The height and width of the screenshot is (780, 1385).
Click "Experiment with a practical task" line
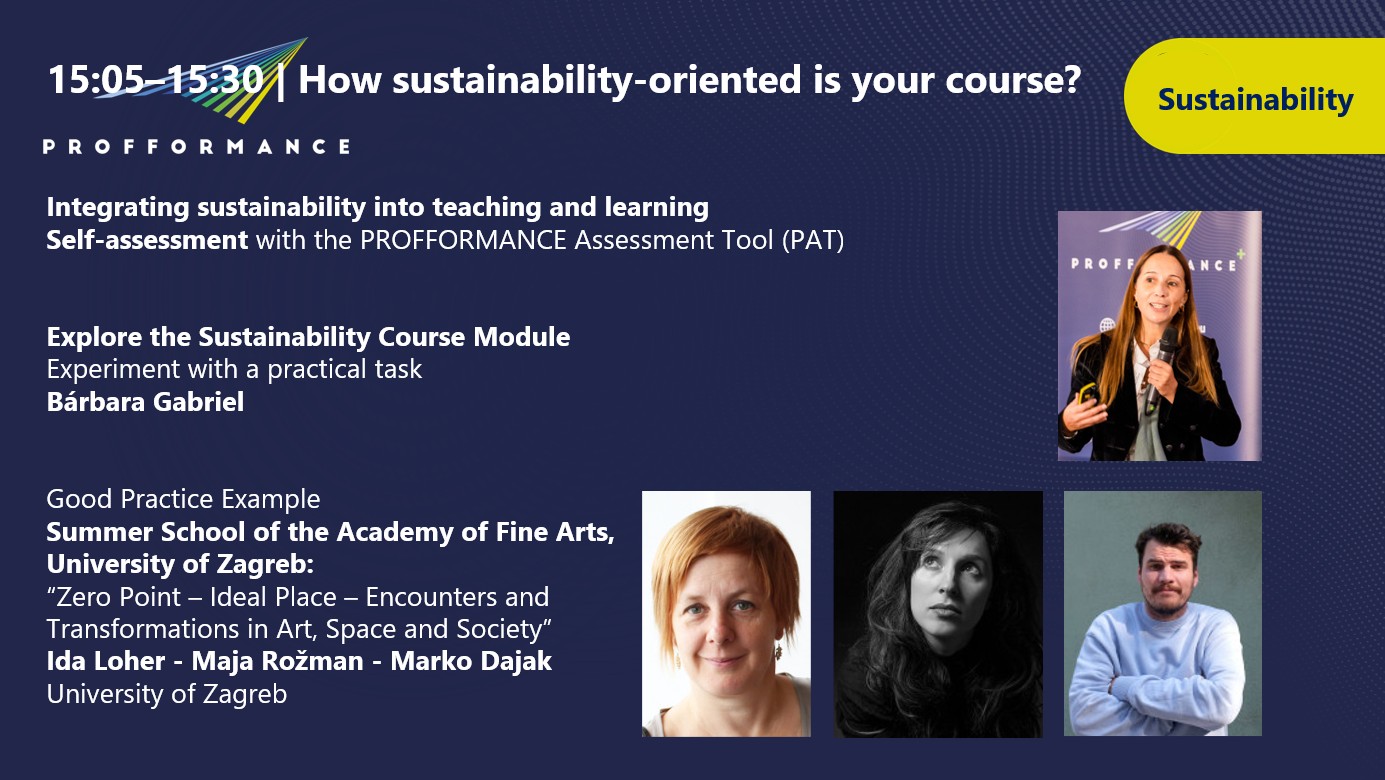pos(234,369)
